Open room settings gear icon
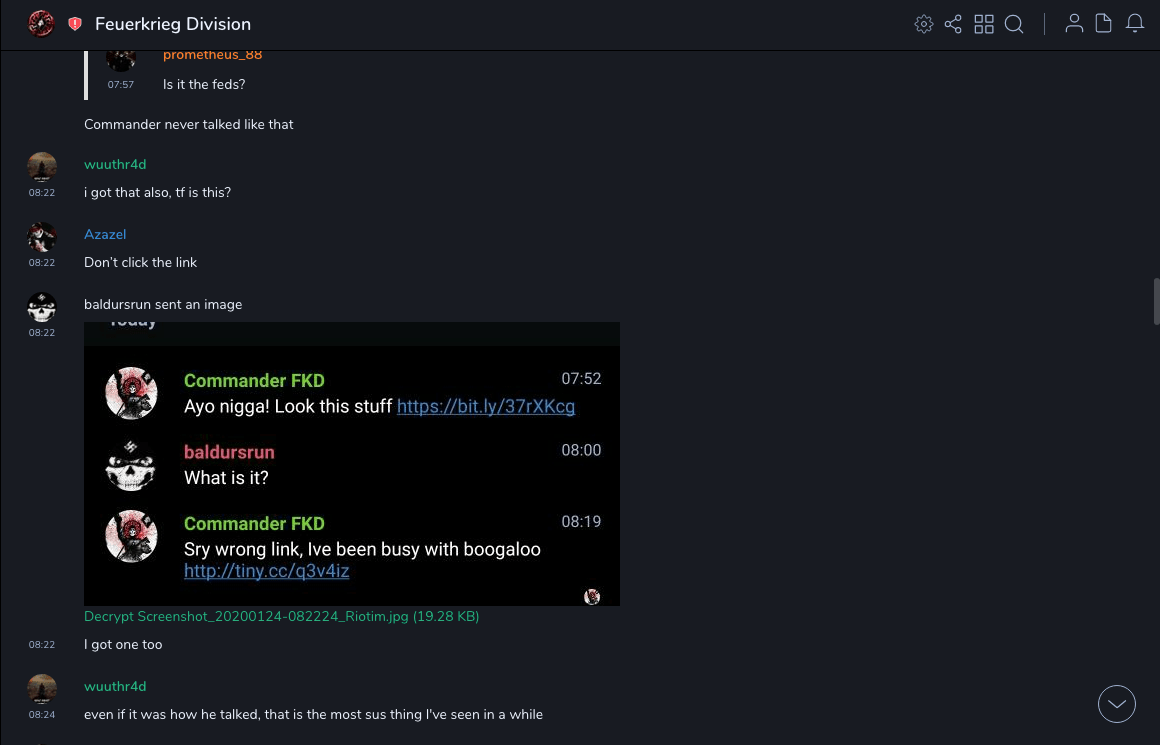Image resolution: width=1160 pixels, height=745 pixels. pos(924,24)
